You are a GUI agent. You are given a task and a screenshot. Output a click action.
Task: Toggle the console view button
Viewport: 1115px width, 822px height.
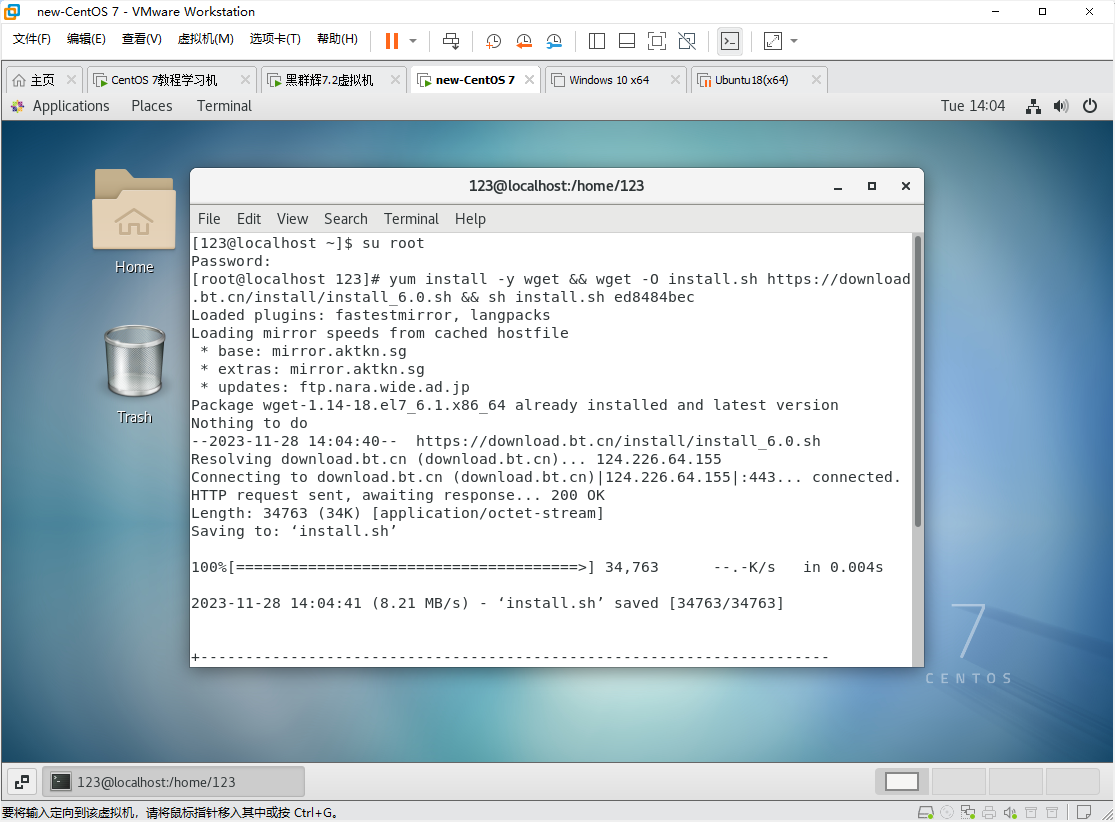tap(730, 41)
